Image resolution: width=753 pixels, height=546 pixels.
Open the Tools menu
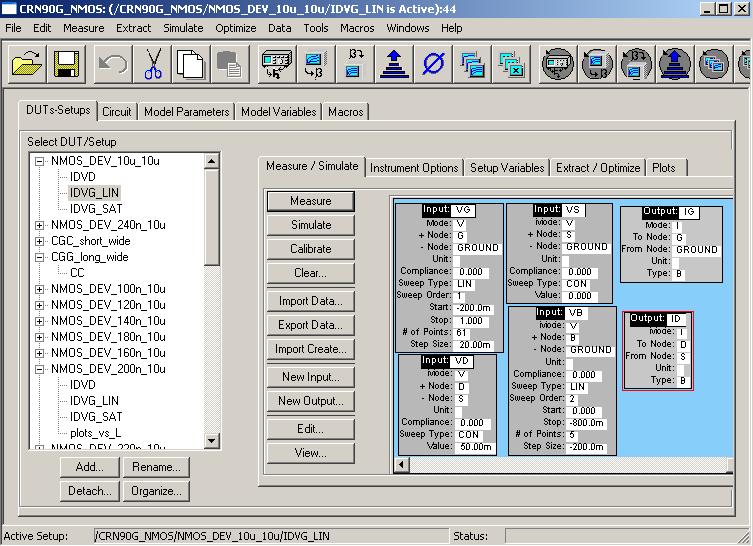316,28
